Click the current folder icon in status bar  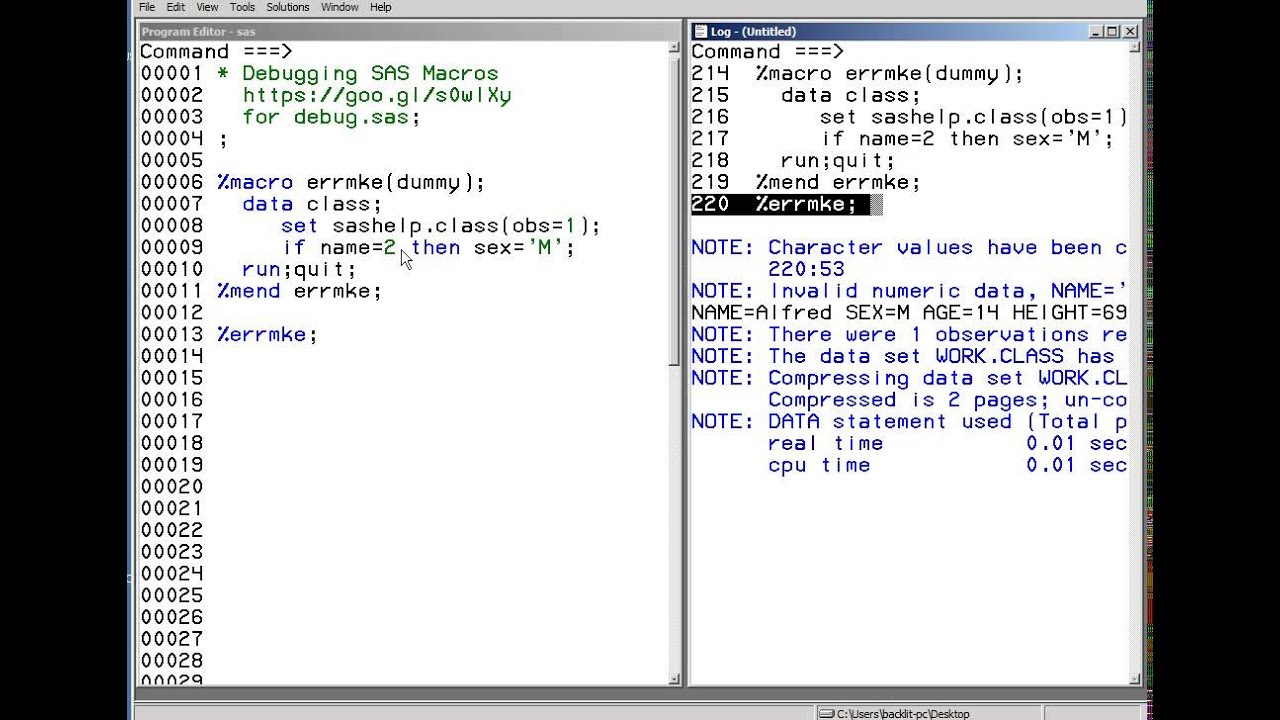pos(827,713)
